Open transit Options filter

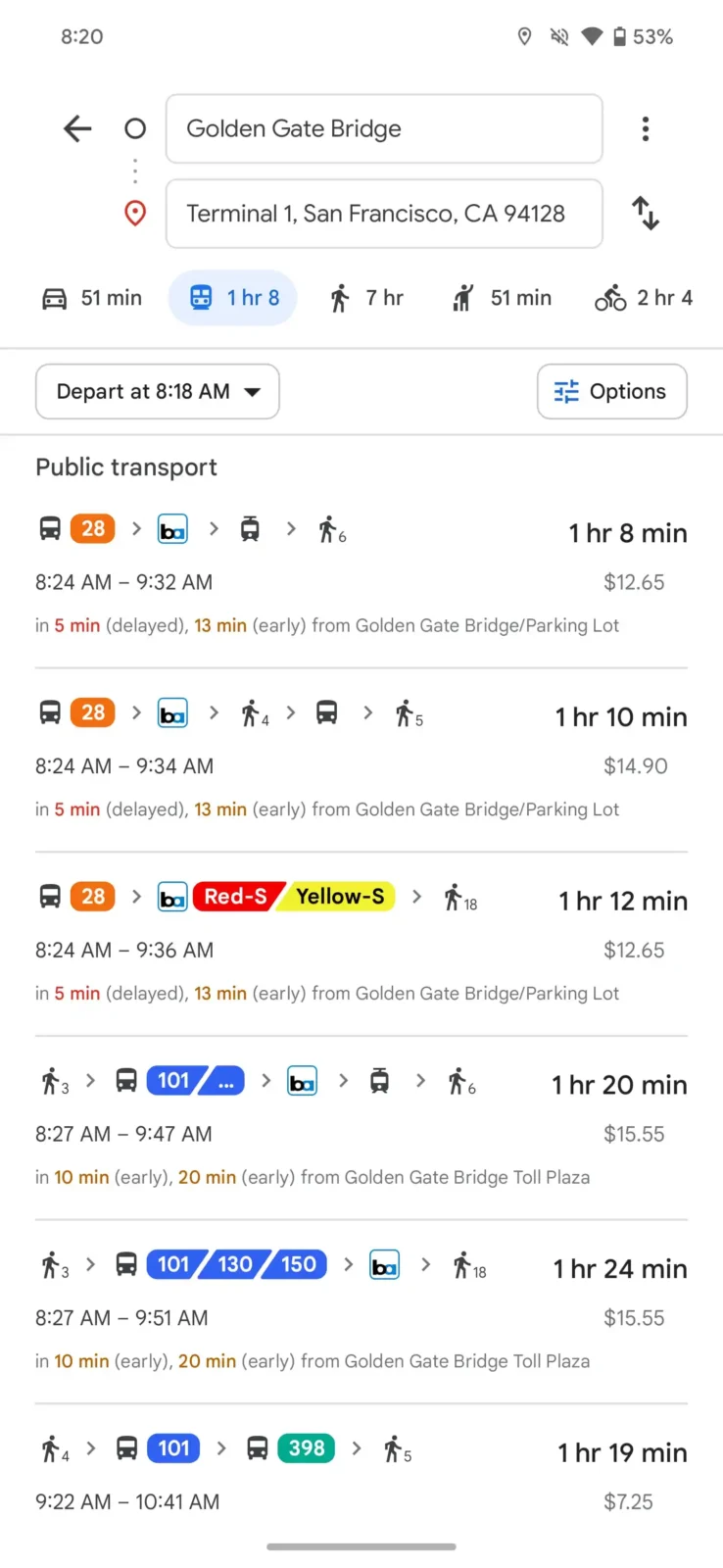[611, 392]
